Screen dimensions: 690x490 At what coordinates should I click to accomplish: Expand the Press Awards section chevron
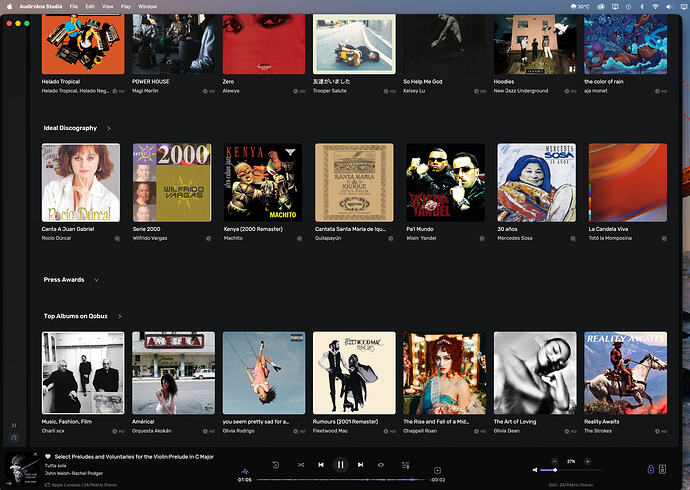click(x=96, y=280)
